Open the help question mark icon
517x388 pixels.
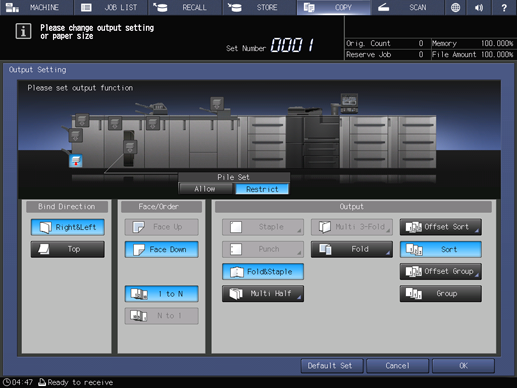click(x=504, y=7)
